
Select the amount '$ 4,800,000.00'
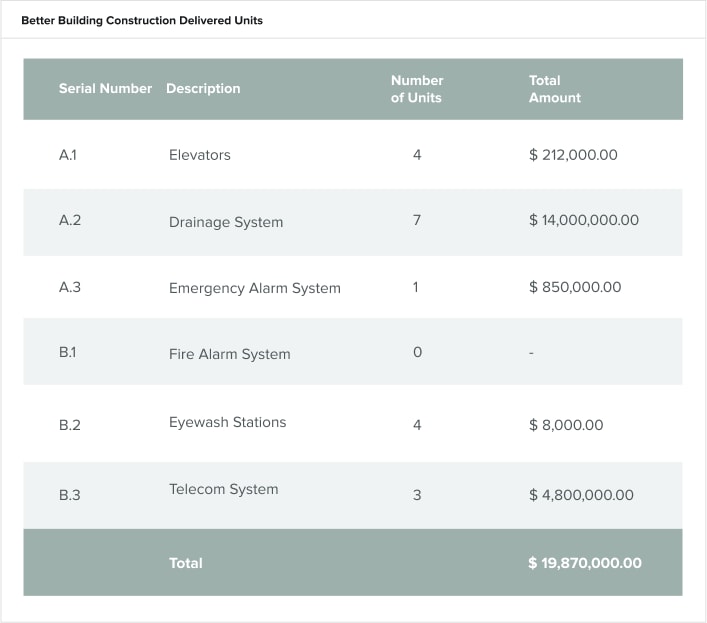(x=581, y=495)
